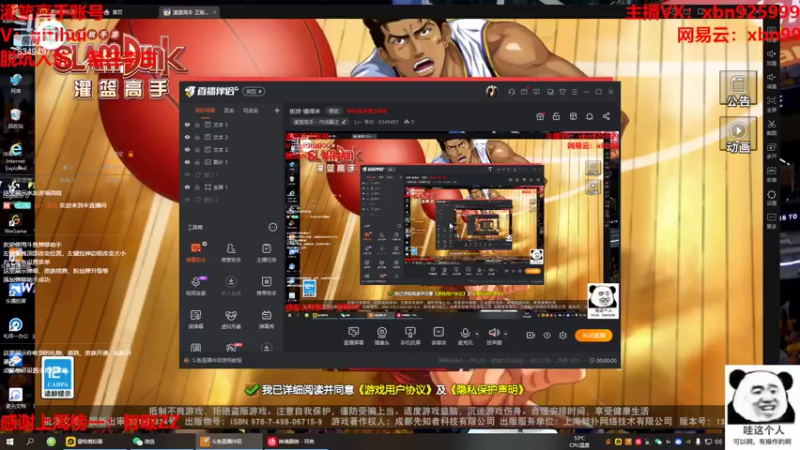Add a 摄像头 camera source
800x450 pixels.
pos(382,336)
